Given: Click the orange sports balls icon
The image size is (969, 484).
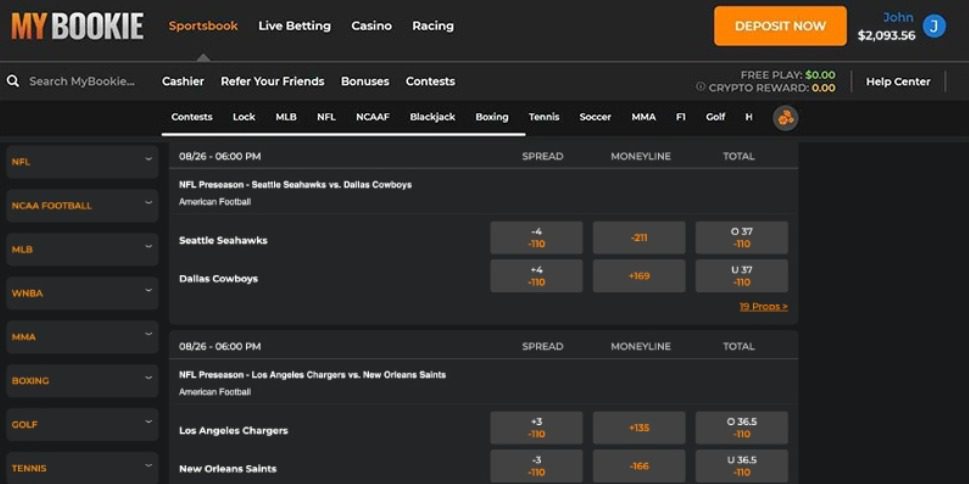Looking at the screenshot, I should [x=785, y=117].
